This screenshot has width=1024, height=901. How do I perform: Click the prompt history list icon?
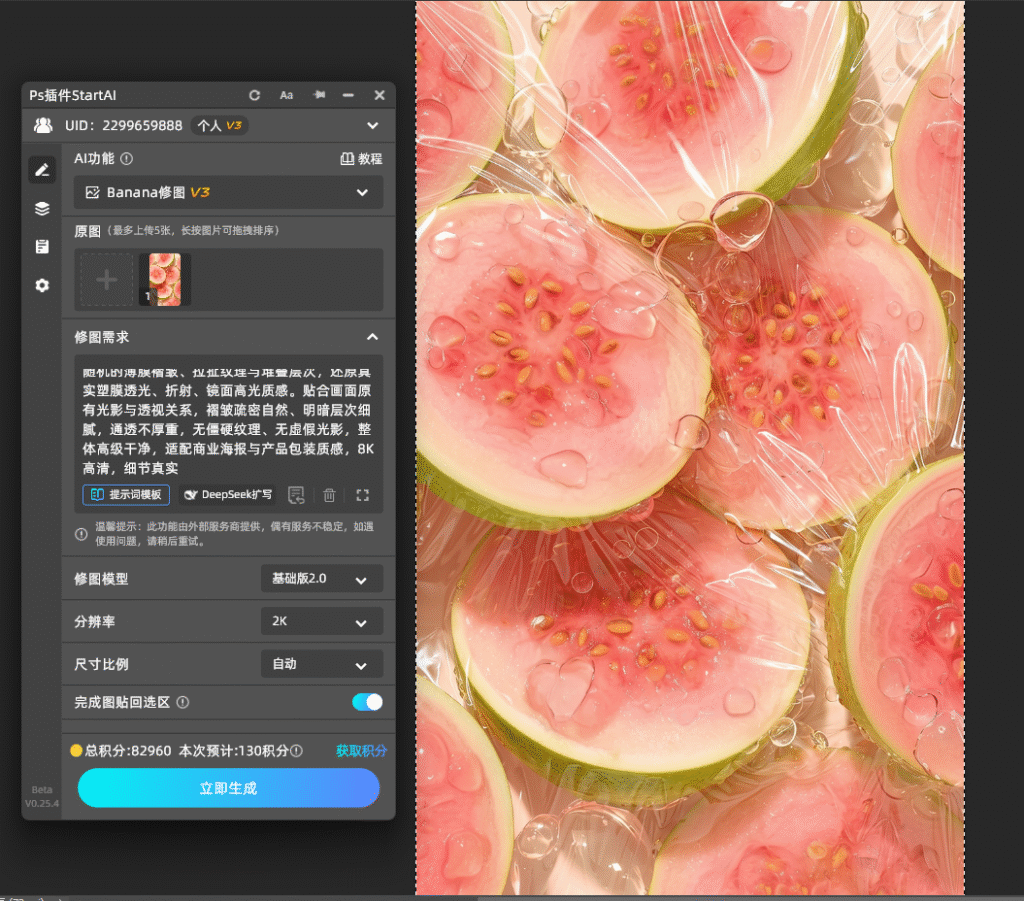pos(296,495)
